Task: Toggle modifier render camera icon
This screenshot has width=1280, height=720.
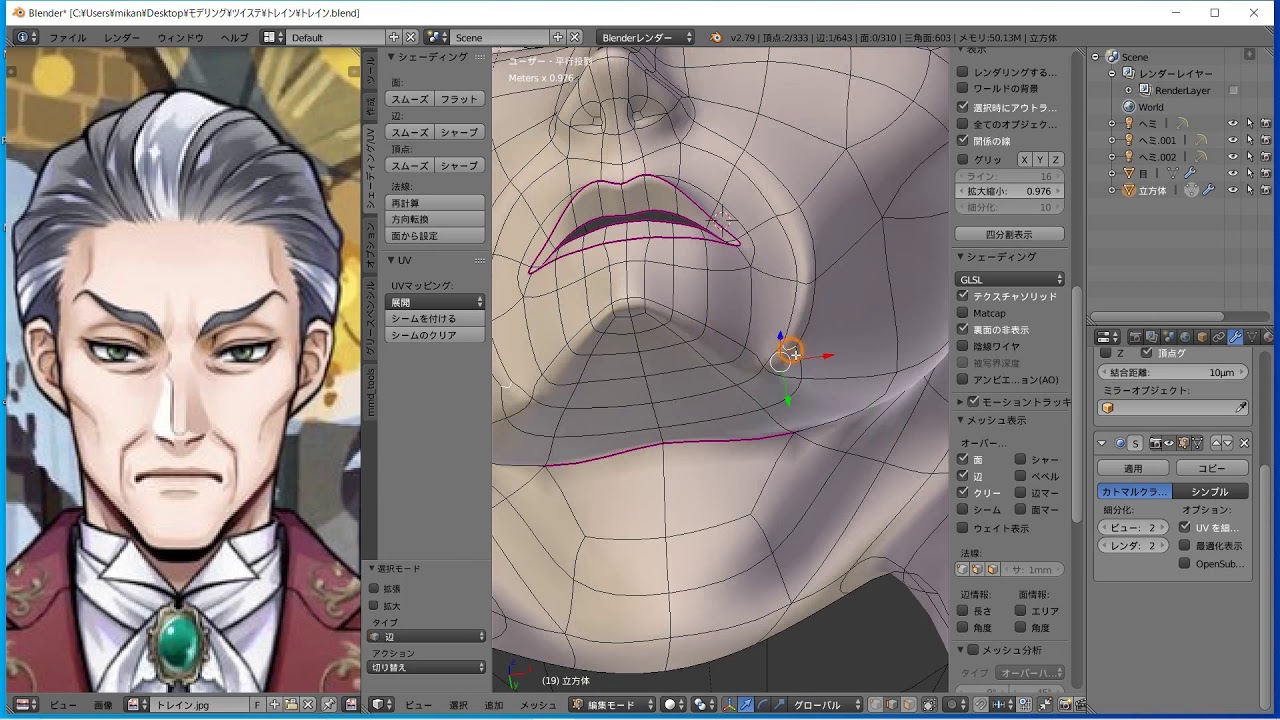Action: click(1155, 443)
